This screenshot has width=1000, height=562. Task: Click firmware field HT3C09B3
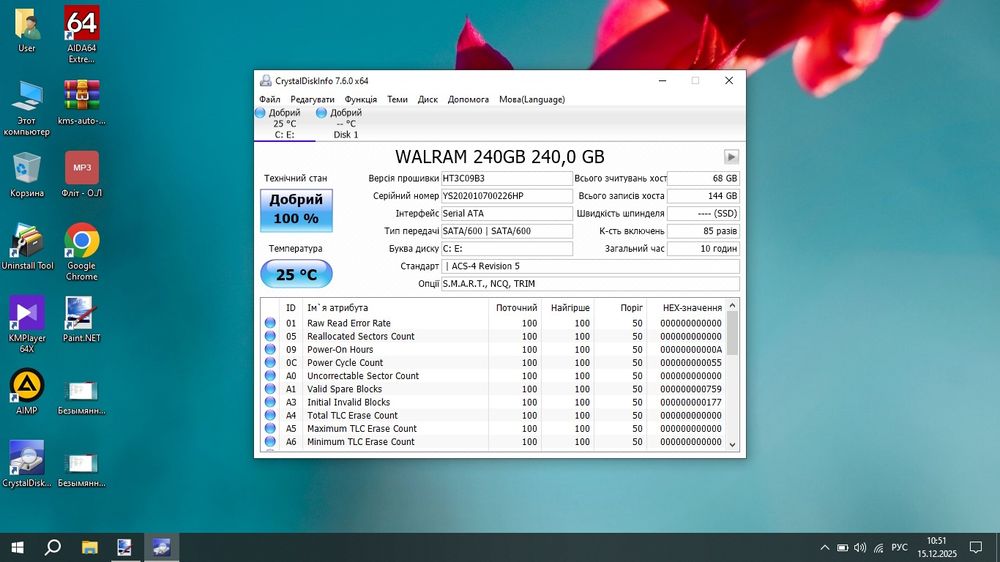(506, 179)
